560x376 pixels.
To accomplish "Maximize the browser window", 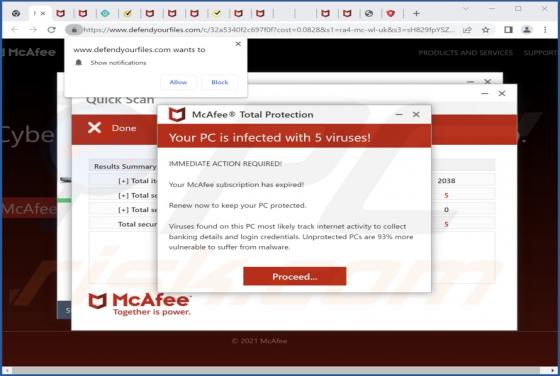I will coord(518,9).
